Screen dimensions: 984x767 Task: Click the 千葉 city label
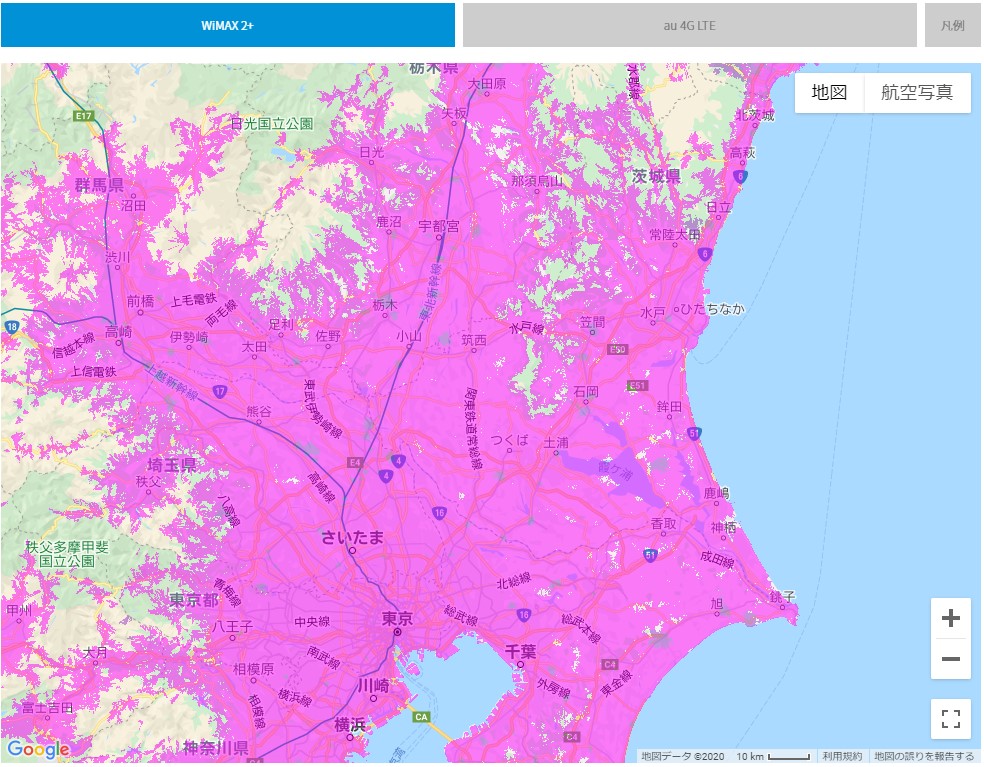point(520,651)
